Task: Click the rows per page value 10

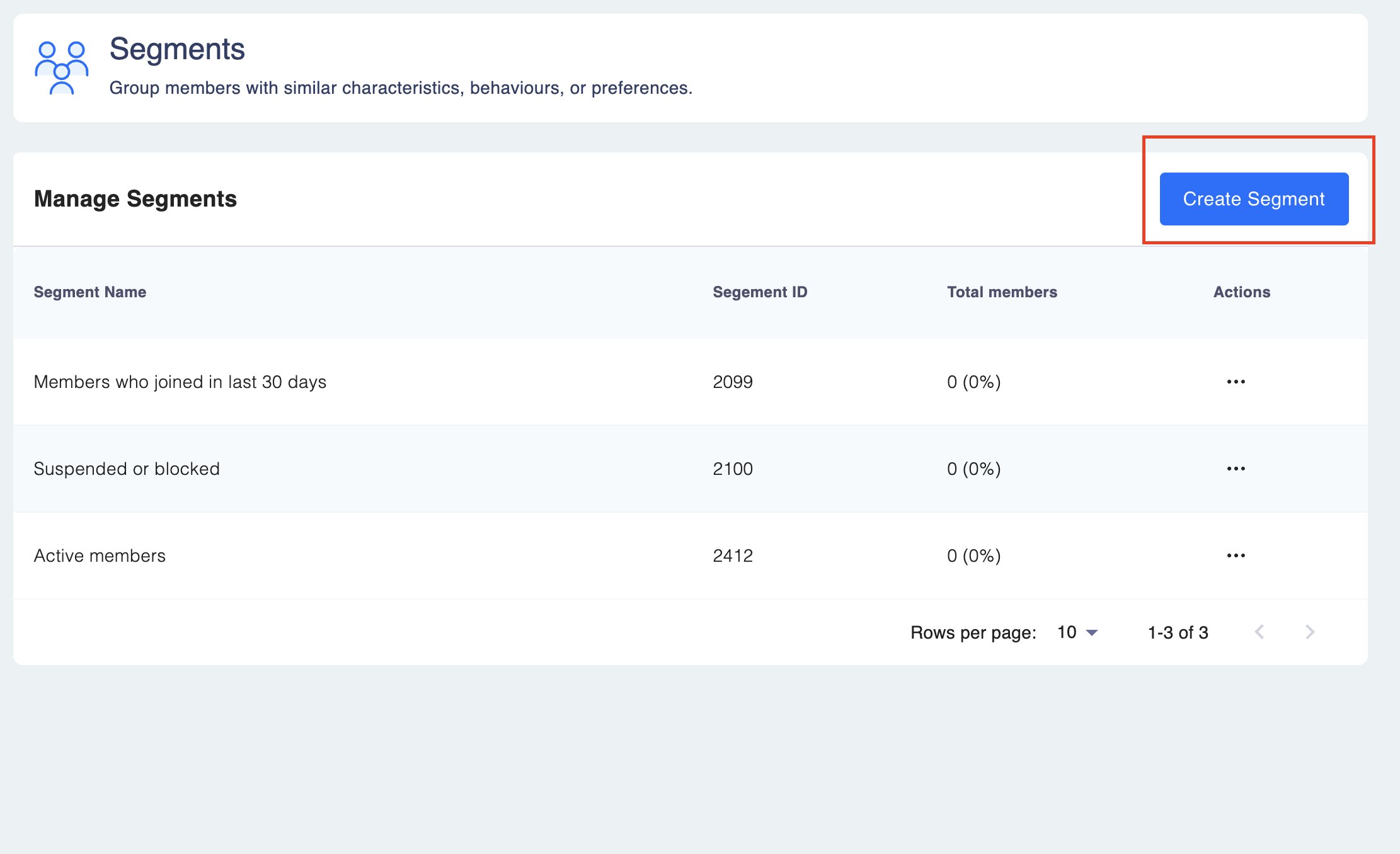Action: tap(1067, 632)
